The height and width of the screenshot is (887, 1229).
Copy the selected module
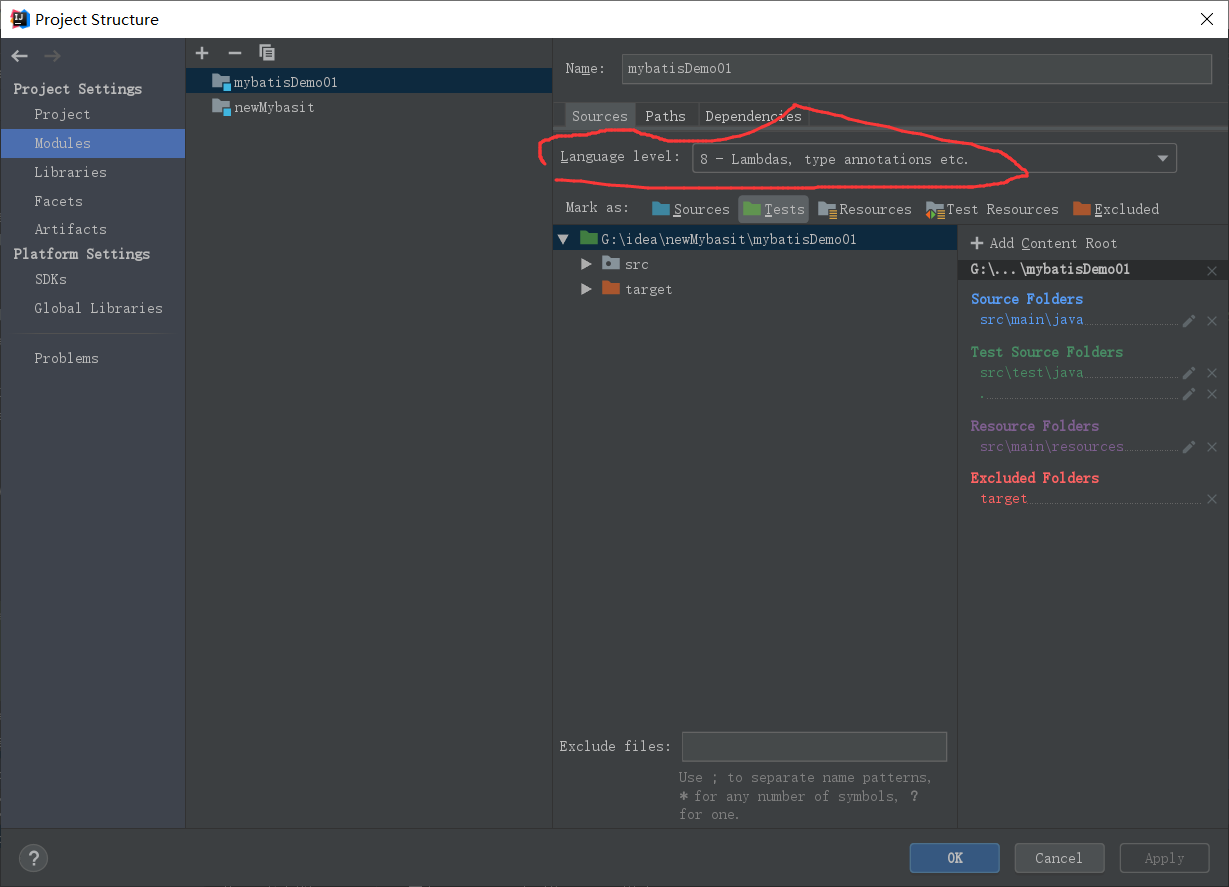(267, 53)
